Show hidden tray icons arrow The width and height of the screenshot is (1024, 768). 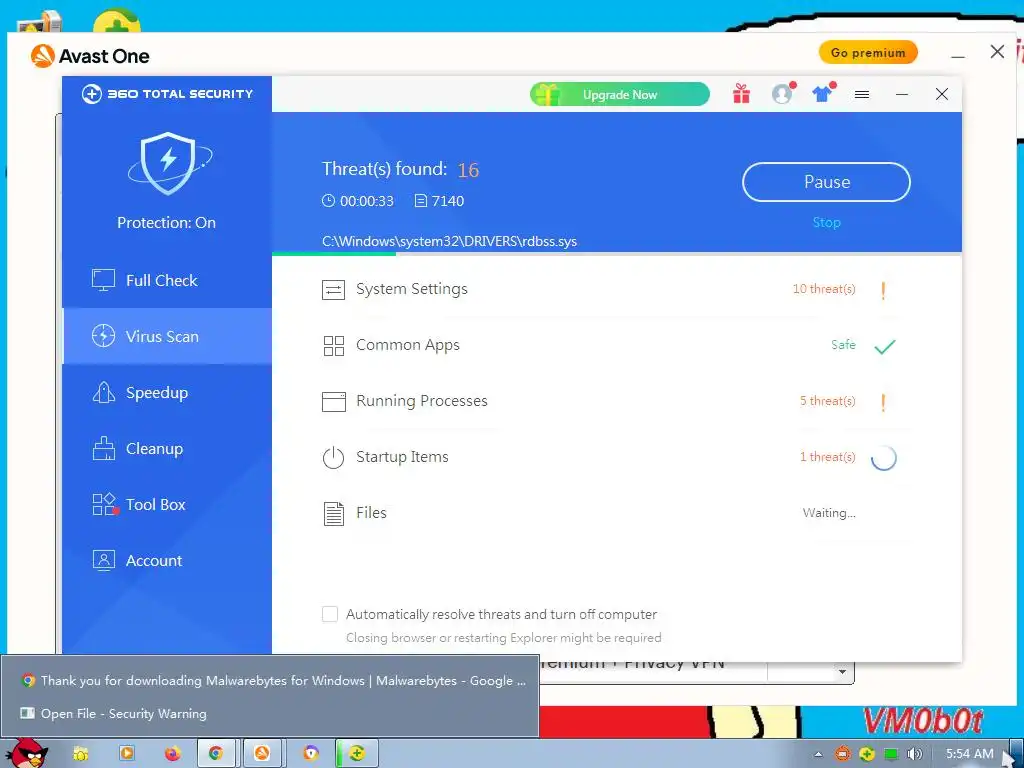click(818, 755)
